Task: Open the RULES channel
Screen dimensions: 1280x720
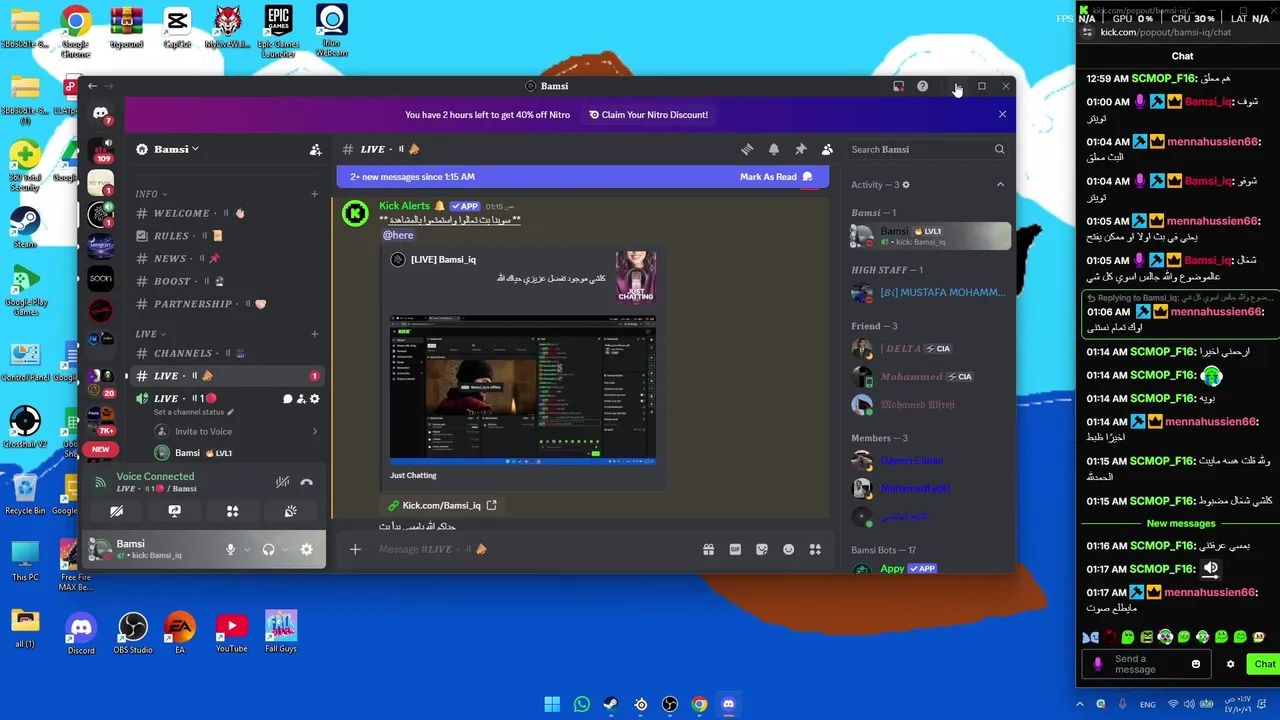Action: click(226, 236)
